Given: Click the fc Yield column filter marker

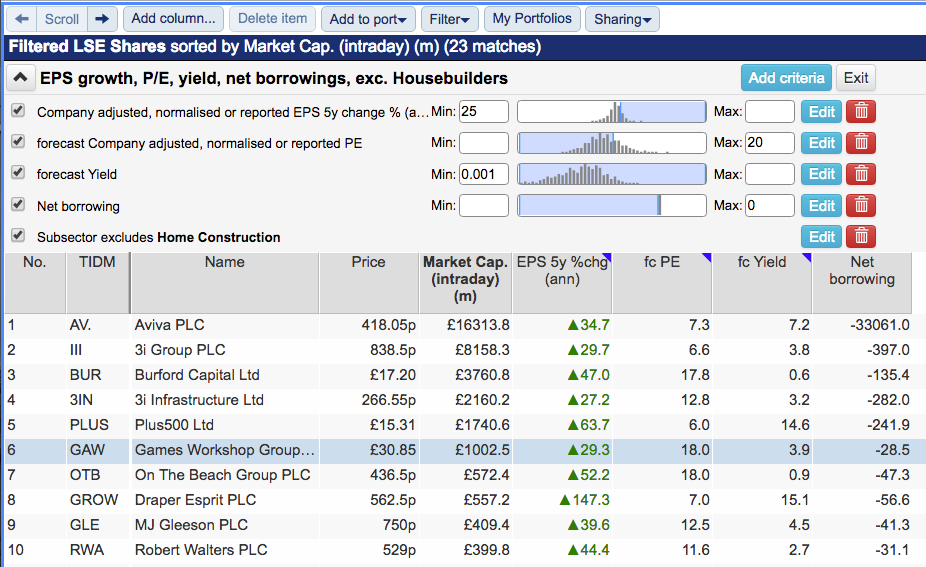Looking at the screenshot, I should tap(807, 256).
